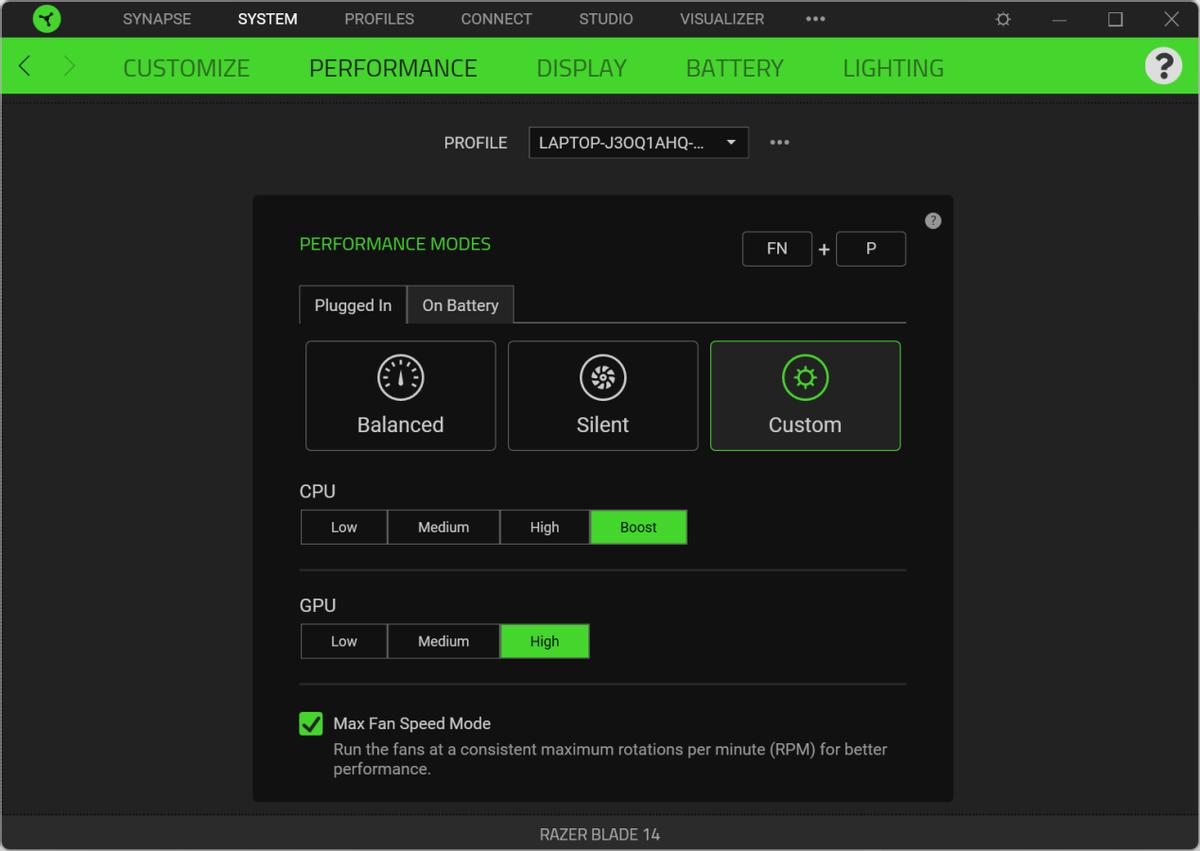Click the Custom mode gear icon
Screen dimensions: 1200x851
[x=805, y=378]
